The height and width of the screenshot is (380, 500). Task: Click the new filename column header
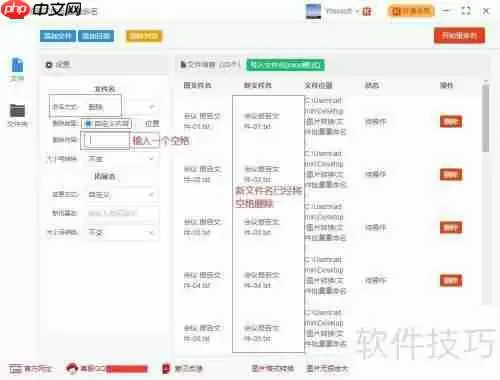point(258,85)
